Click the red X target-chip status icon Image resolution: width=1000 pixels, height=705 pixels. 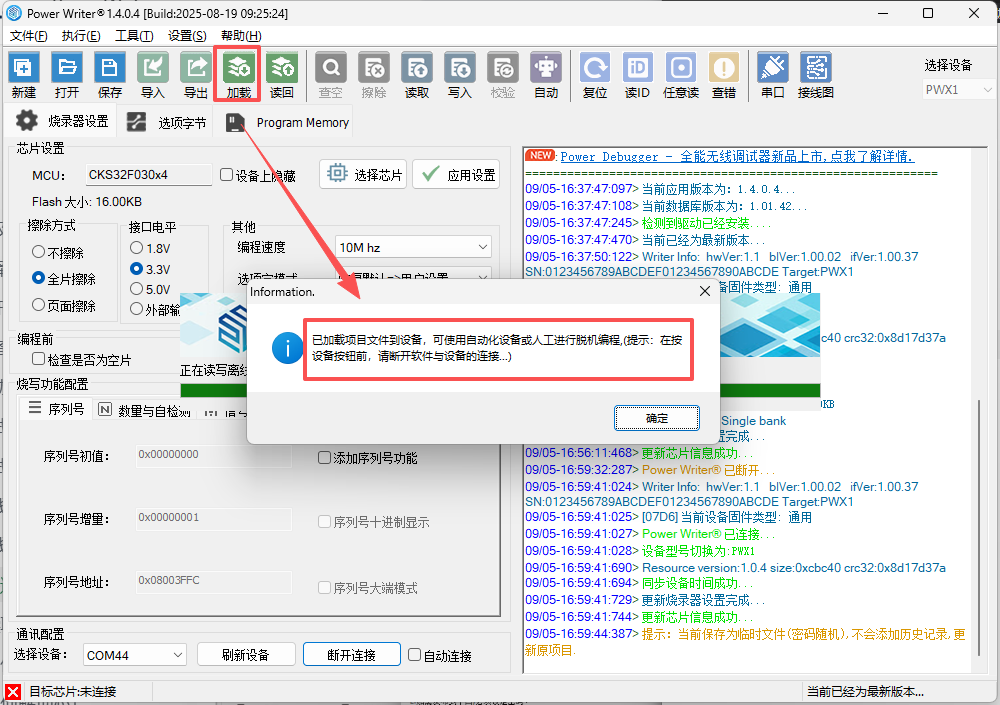(x=13, y=692)
